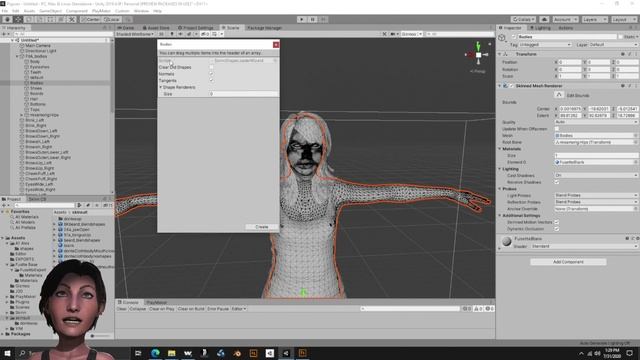Toggle scene lighting bulb icon
Image resolution: width=640 pixels, height=360 pixels.
tap(172, 34)
